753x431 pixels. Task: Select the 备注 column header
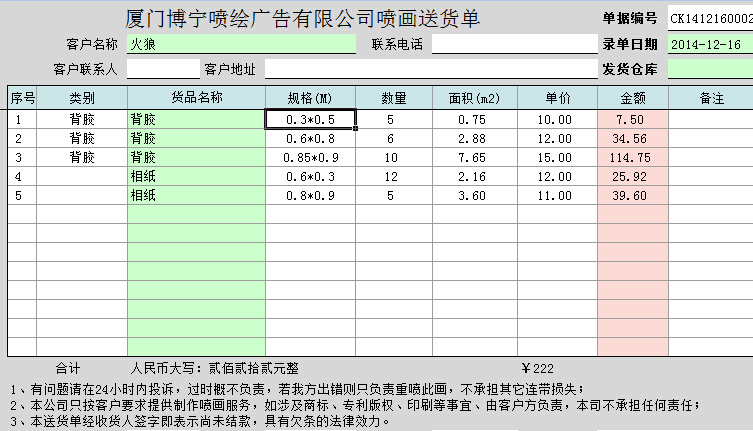point(711,98)
